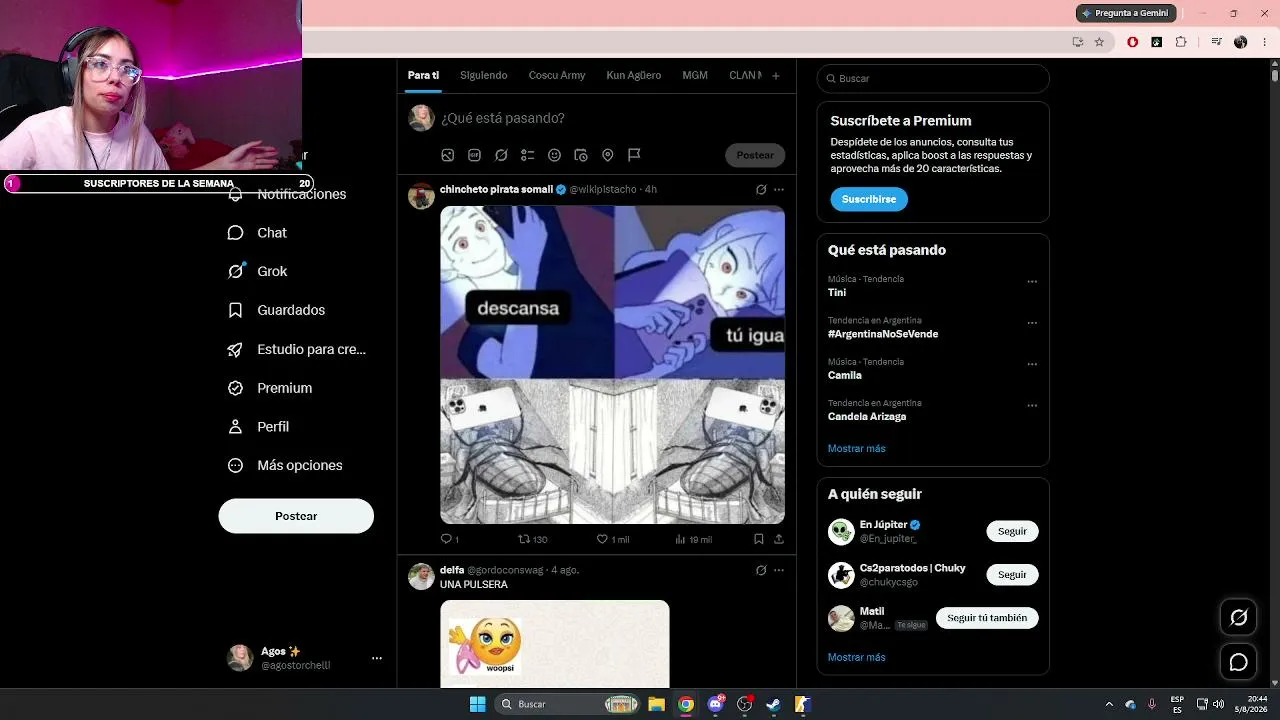Open more options for wikipistacho post
The height and width of the screenshot is (720, 1280).
(x=779, y=189)
